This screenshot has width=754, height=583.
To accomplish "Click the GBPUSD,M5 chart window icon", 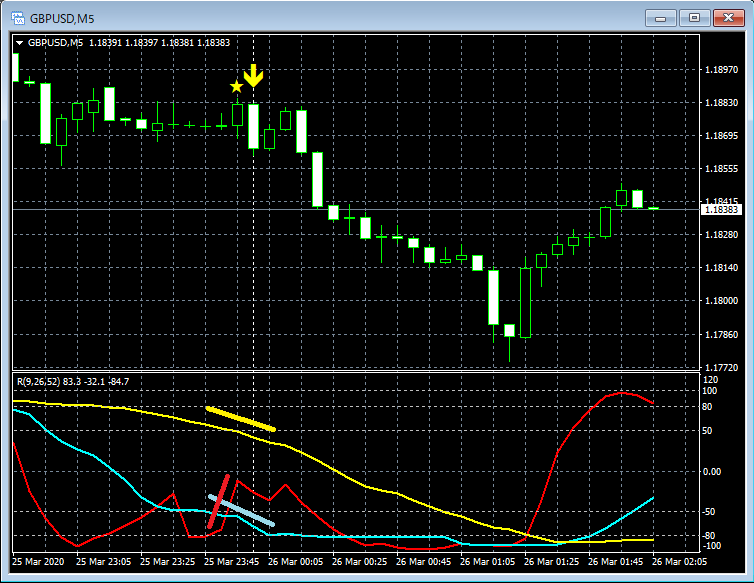I will point(18,19).
